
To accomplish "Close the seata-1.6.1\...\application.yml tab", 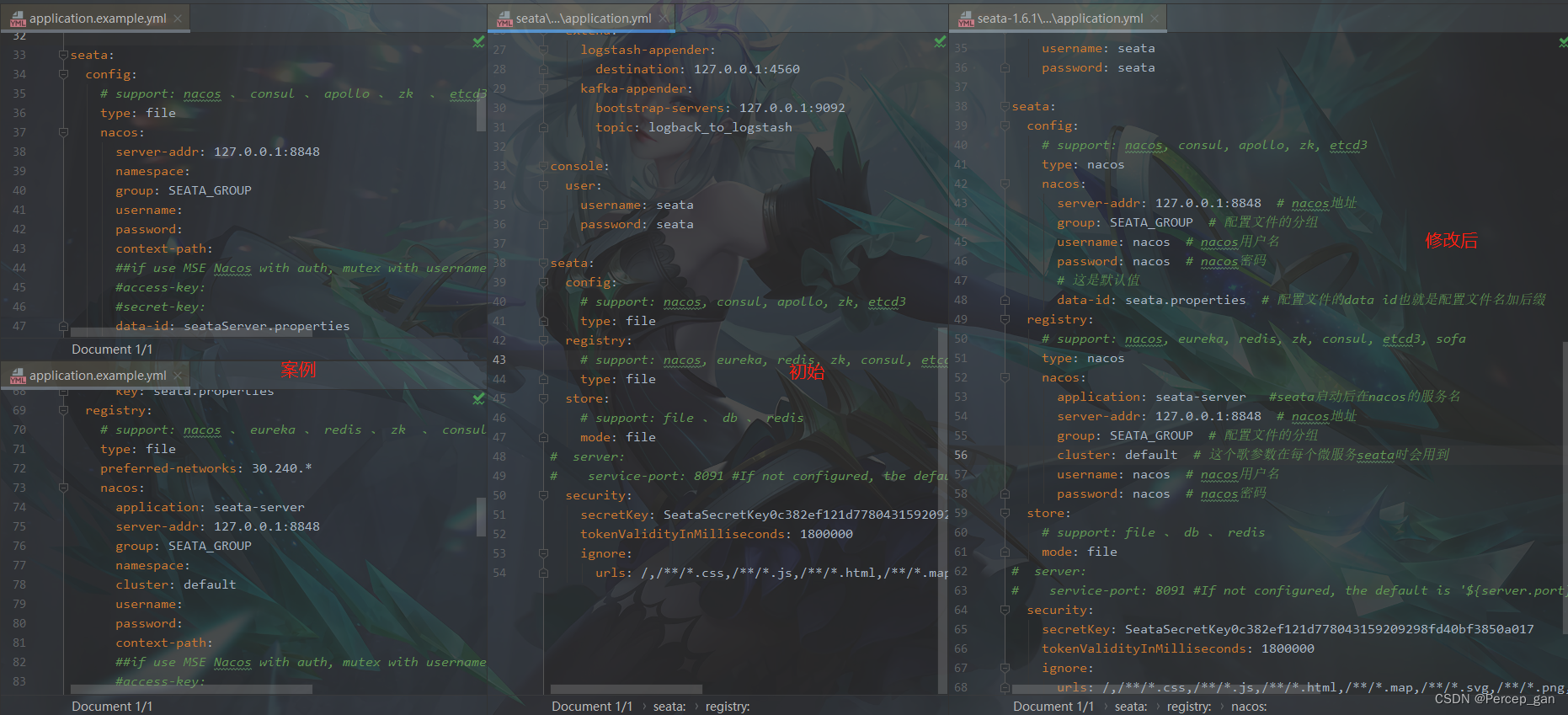I will pos(1155,18).
